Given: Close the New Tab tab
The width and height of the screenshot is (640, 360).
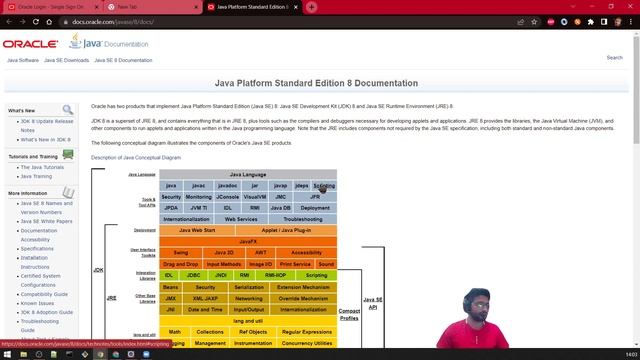Looking at the screenshot, I should 196,7.
